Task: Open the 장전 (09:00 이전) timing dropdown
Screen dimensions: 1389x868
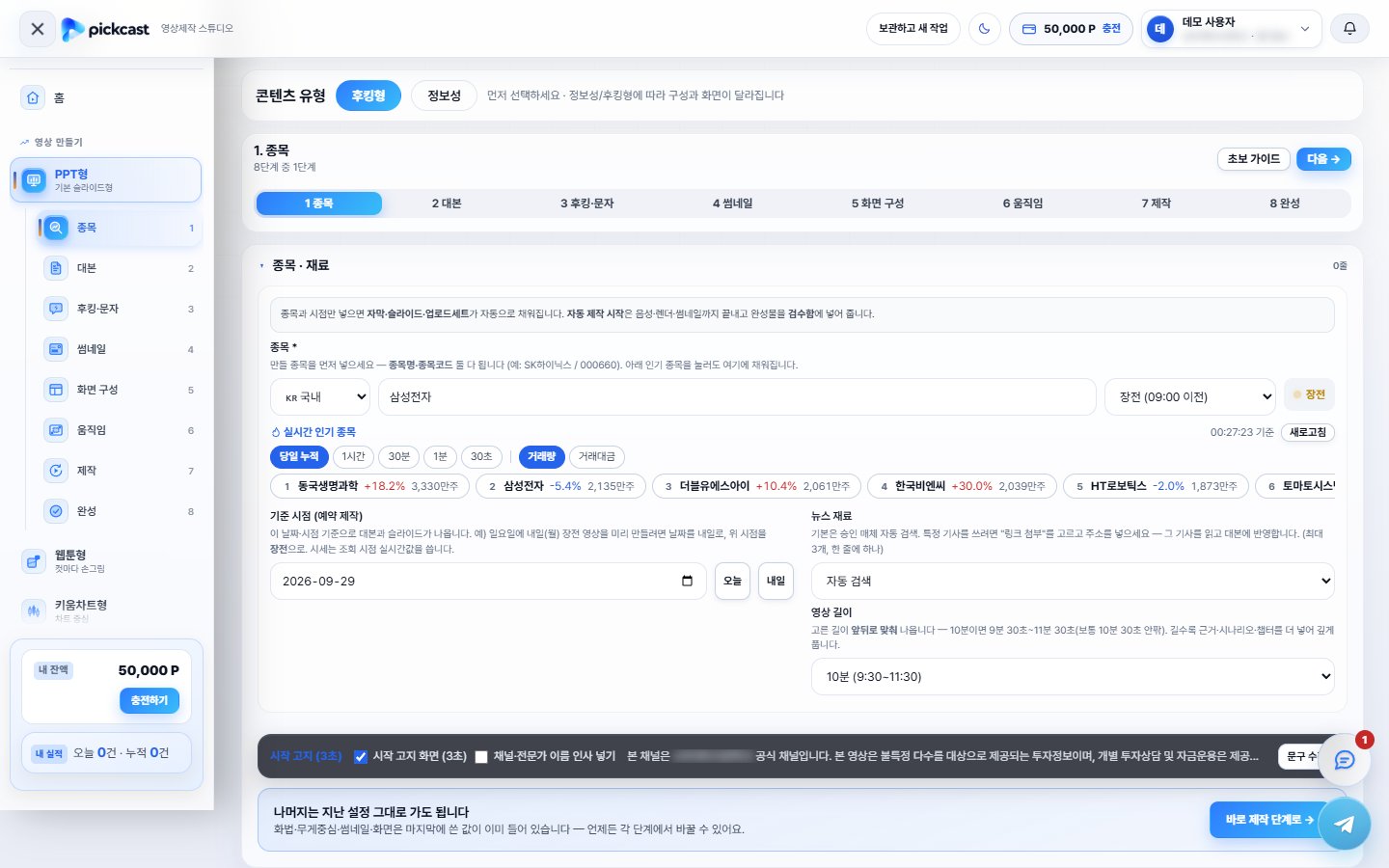Action: [x=1190, y=396]
